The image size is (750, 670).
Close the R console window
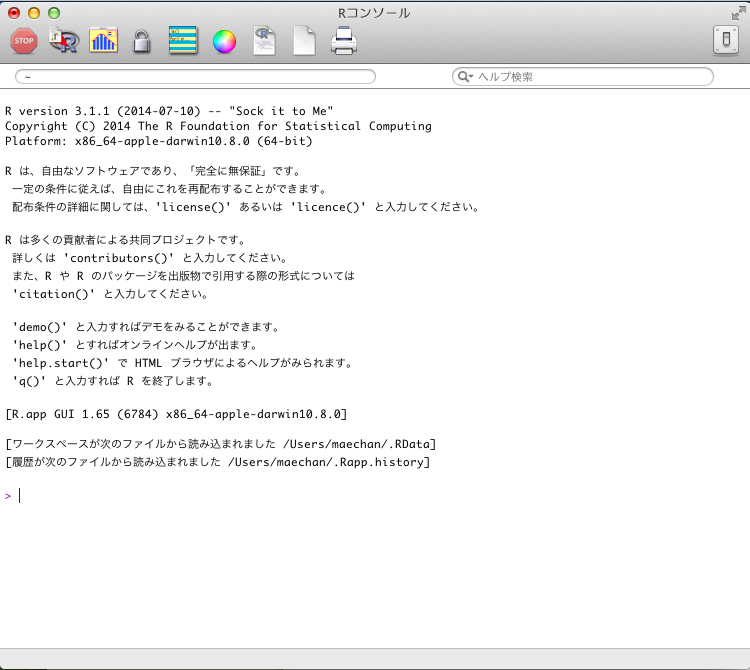(14, 13)
